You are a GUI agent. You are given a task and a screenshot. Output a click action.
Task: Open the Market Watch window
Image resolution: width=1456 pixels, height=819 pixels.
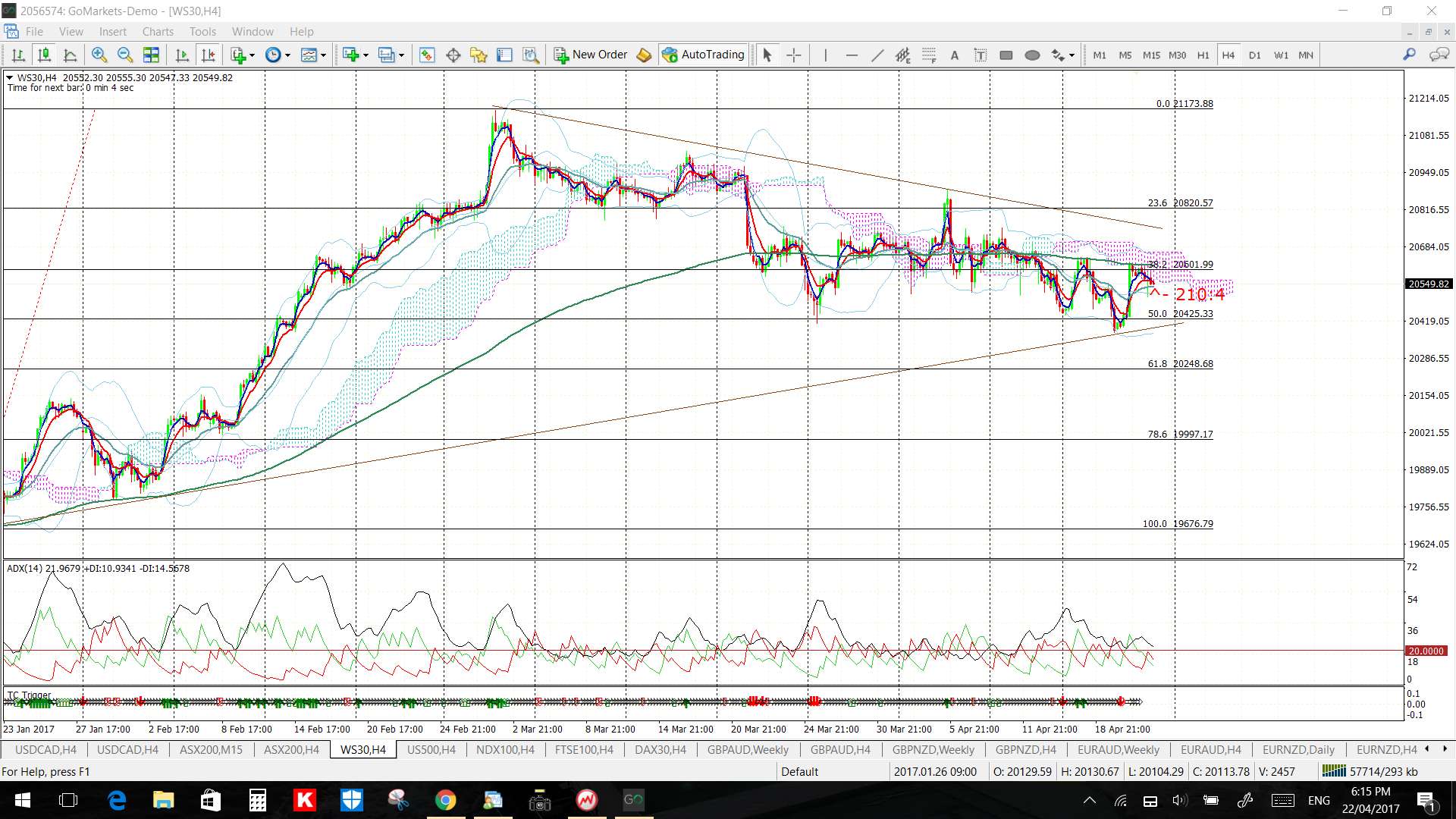point(427,55)
